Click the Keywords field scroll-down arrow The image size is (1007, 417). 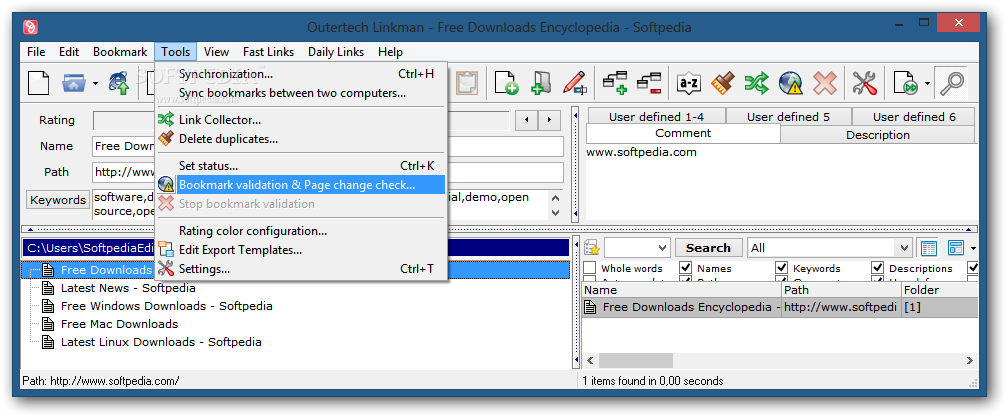pyautogui.click(x=556, y=213)
